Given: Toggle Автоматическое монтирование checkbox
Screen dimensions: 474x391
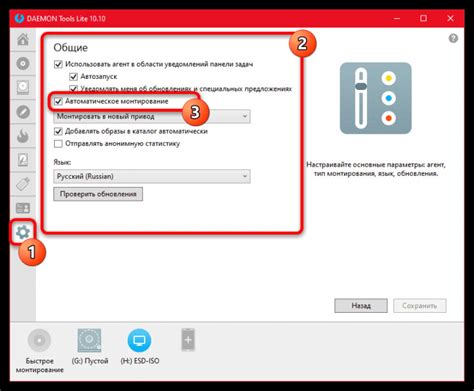Looking at the screenshot, I should point(58,101).
